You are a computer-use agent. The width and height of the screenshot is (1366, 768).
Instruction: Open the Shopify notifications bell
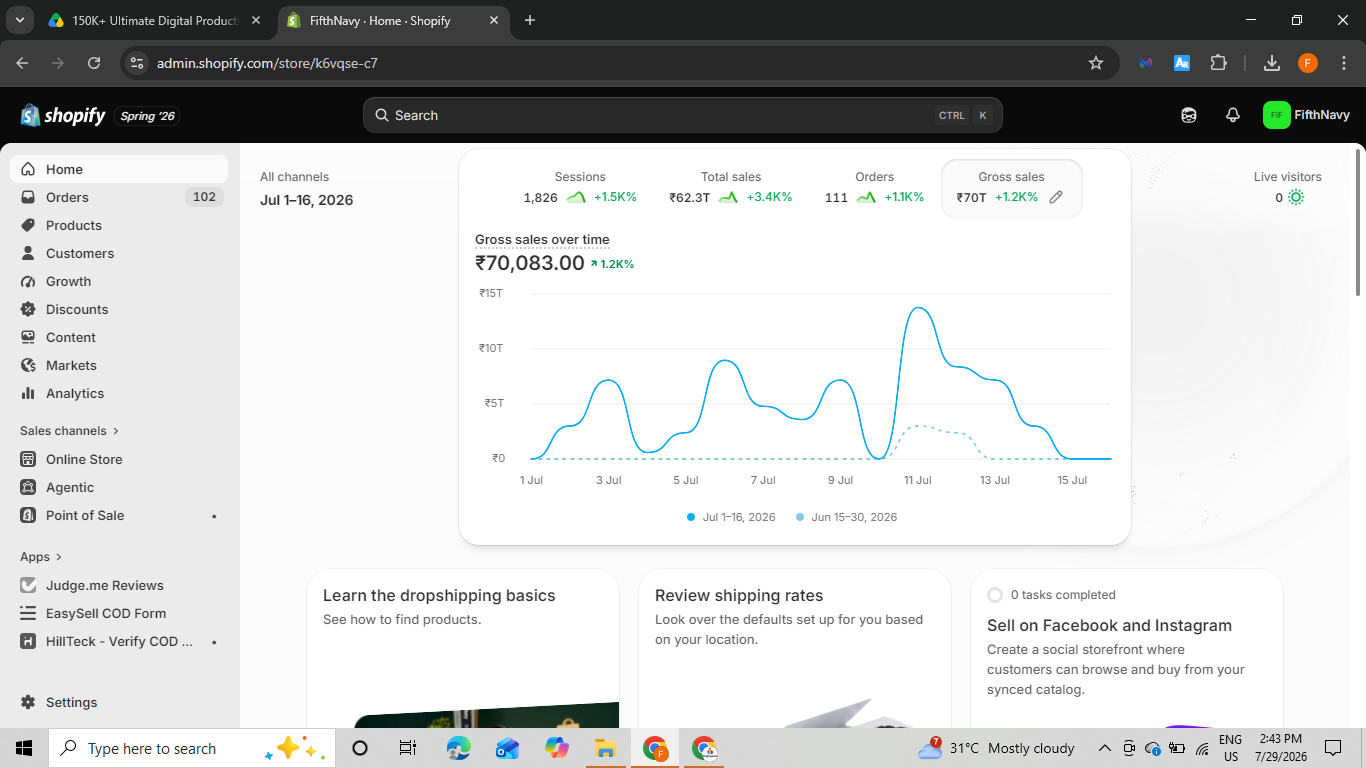[1233, 115]
